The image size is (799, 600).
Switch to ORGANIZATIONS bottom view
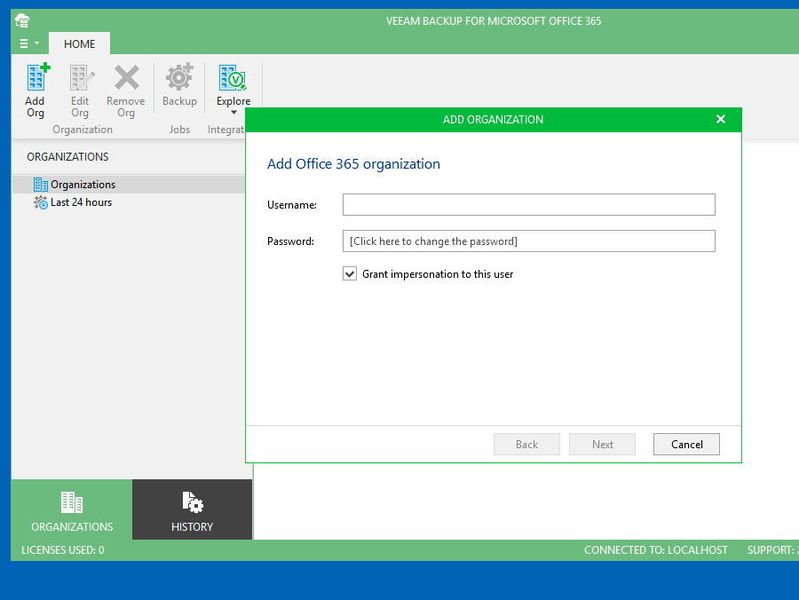coord(71,509)
